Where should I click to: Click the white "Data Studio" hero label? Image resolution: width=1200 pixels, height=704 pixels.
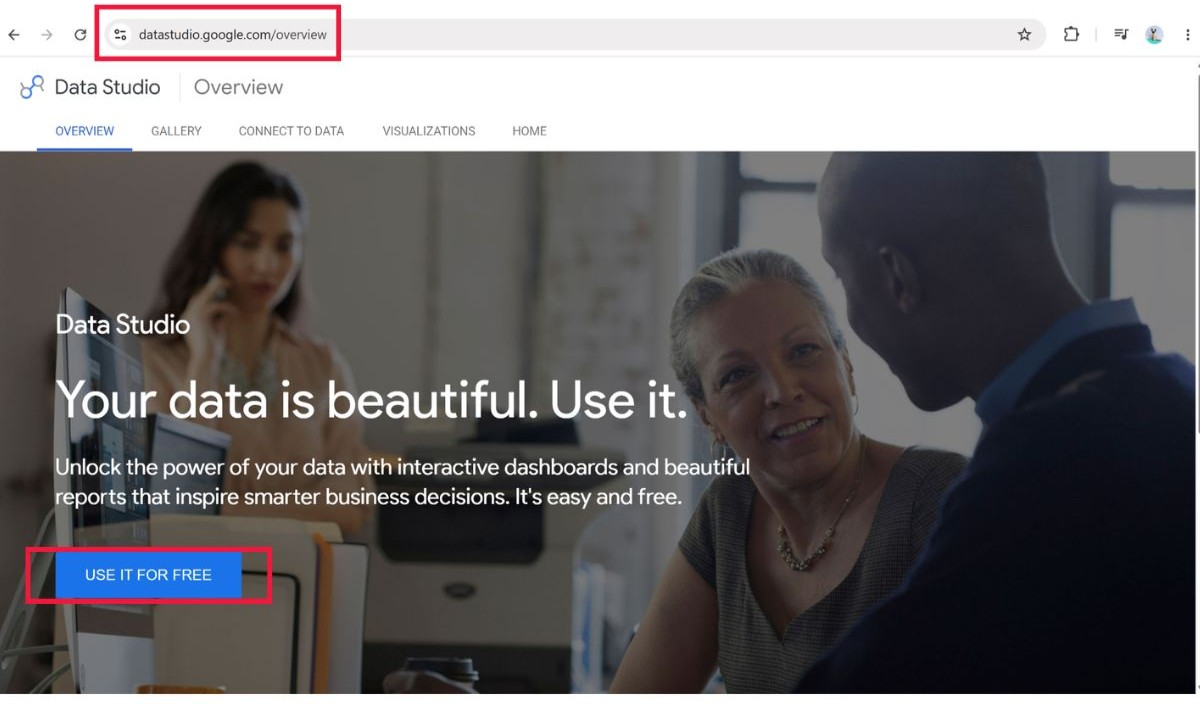pos(123,324)
